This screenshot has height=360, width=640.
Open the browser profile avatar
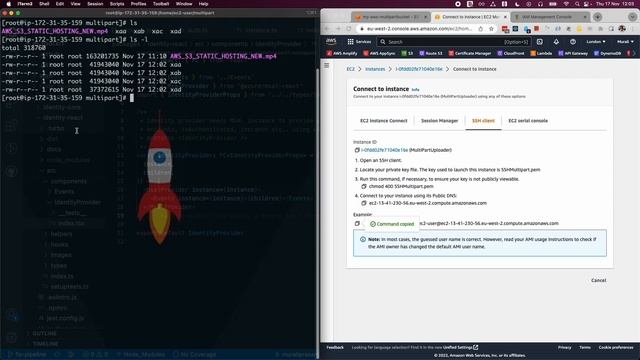(x=622, y=29)
